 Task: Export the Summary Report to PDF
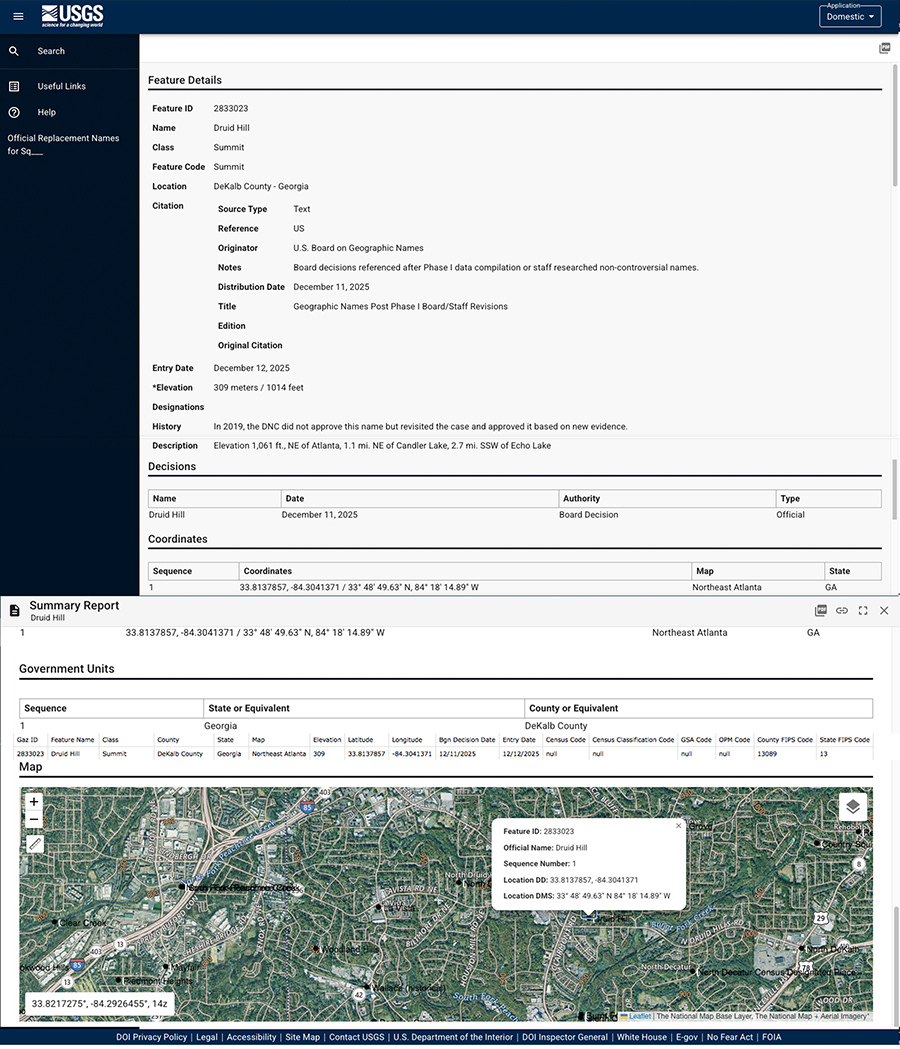click(820, 610)
